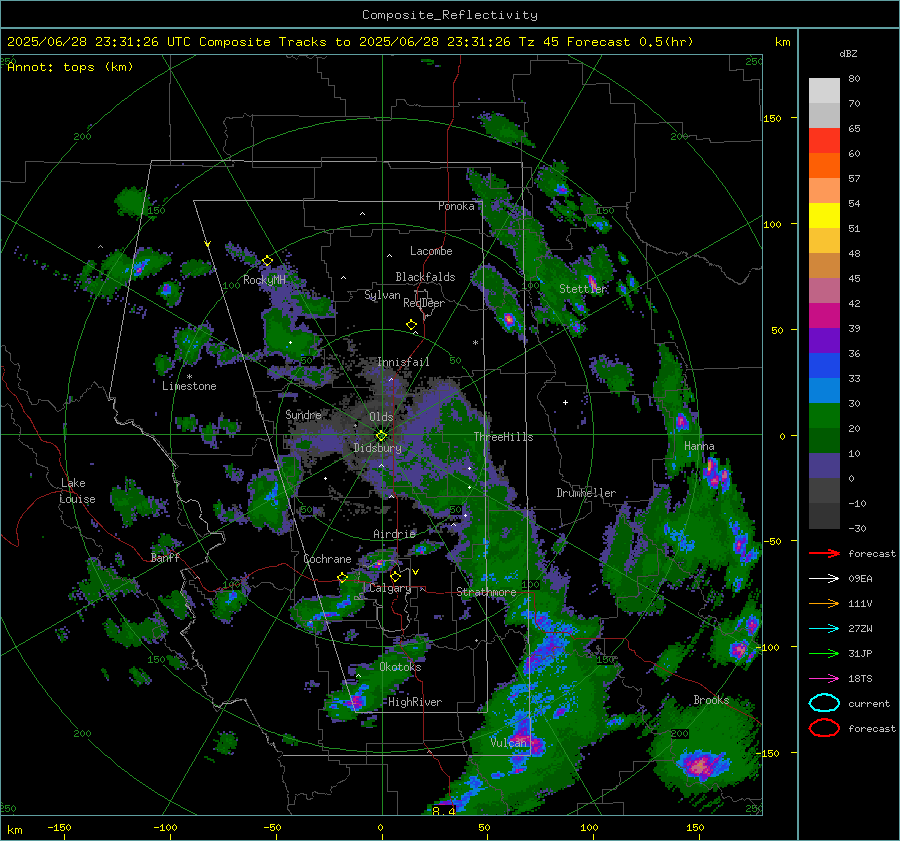This screenshot has width=900, height=841.
Task: Click the Blackfalds label
Action: point(425,277)
